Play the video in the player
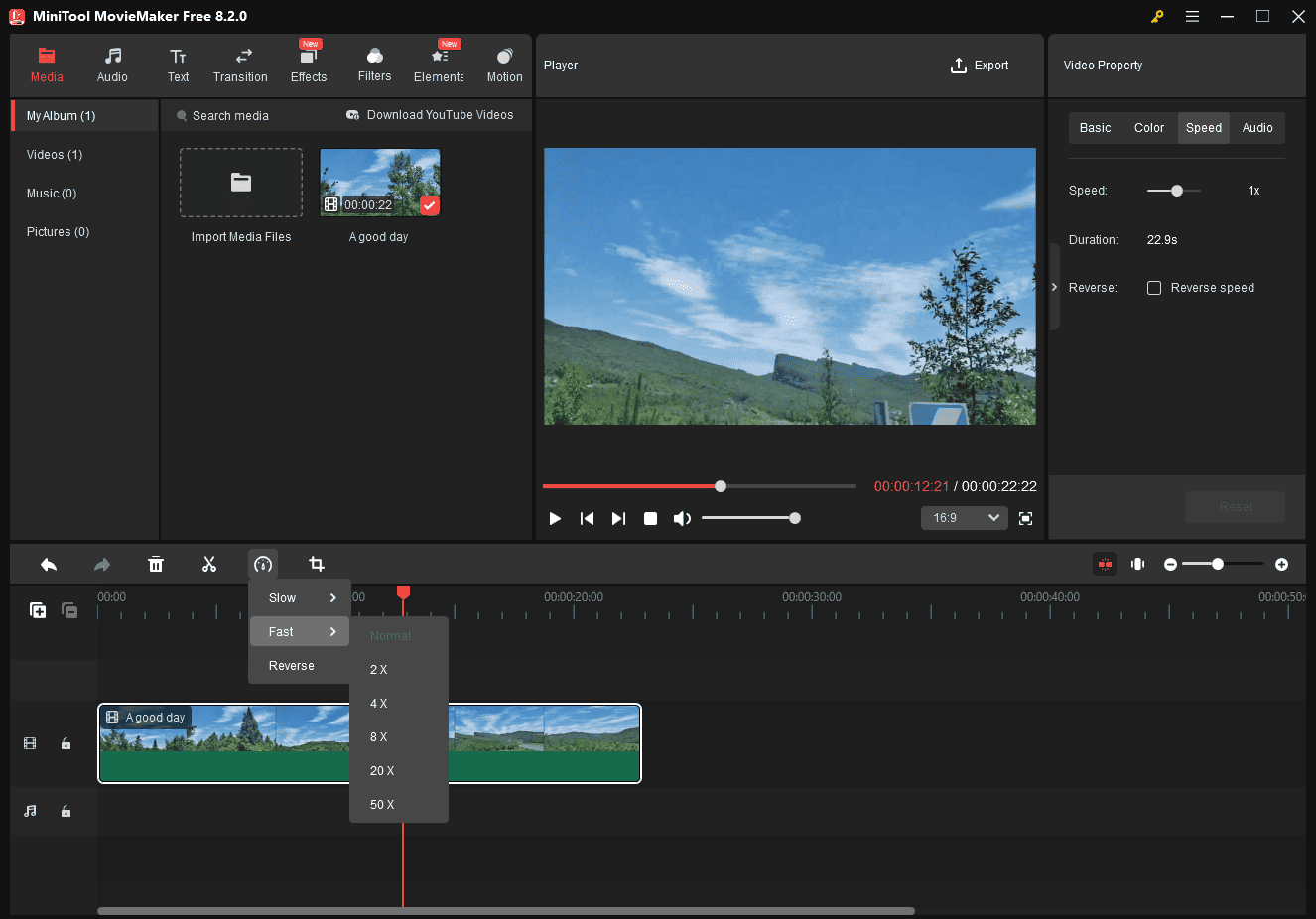The width and height of the screenshot is (1316, 919). [x=555, y=518]
